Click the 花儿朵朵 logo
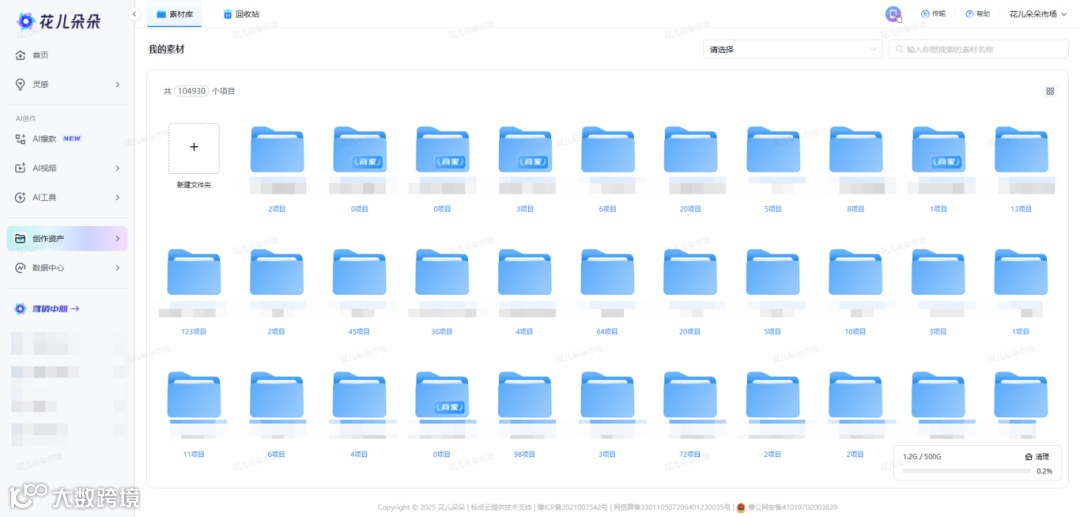 pos(59,21)
